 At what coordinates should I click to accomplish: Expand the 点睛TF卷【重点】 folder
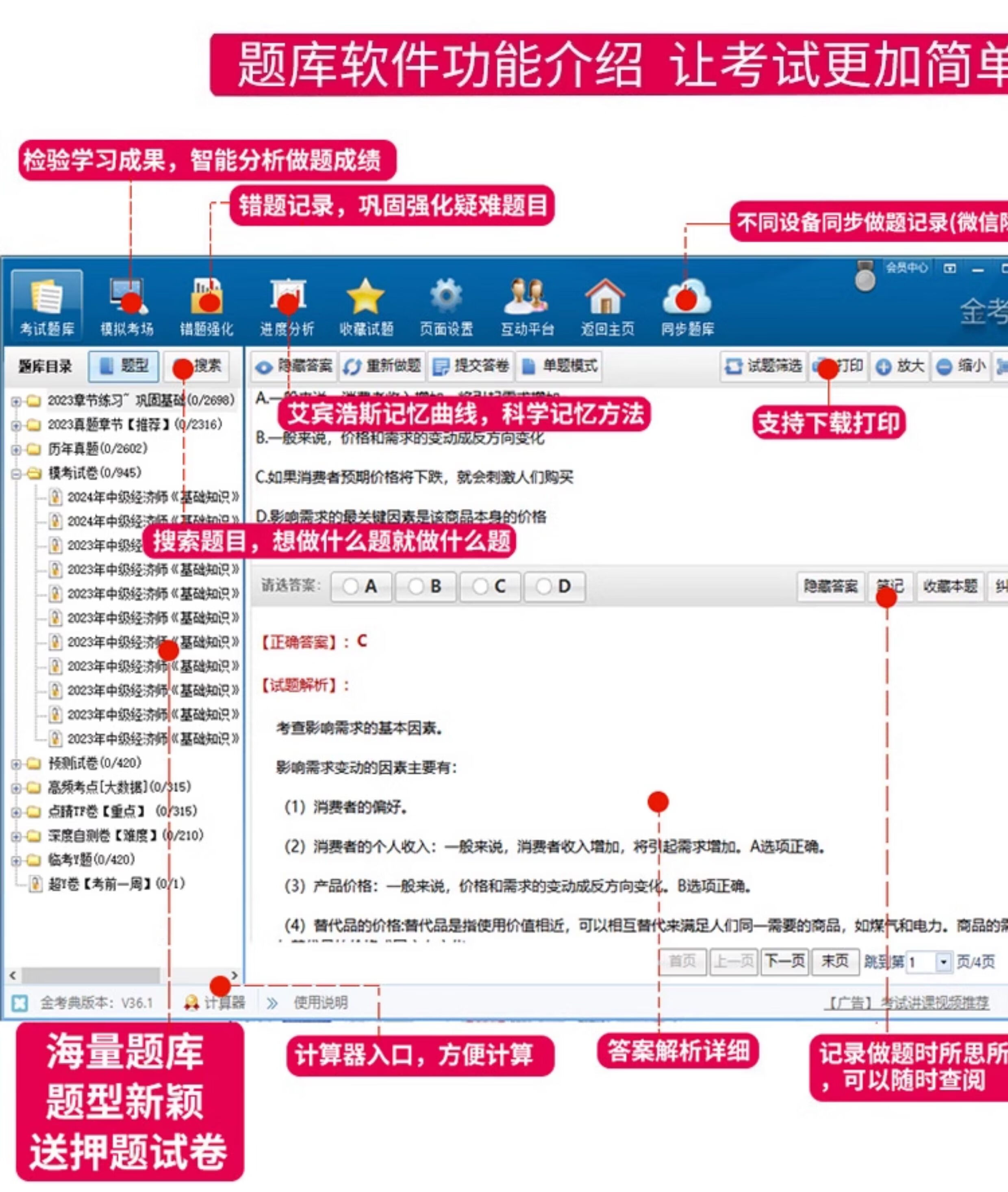pyautogui.click(x=16, y=812)
